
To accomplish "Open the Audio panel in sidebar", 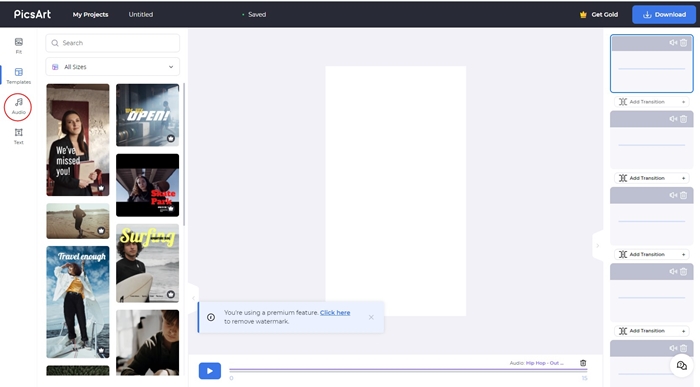I will pos(18,106).
